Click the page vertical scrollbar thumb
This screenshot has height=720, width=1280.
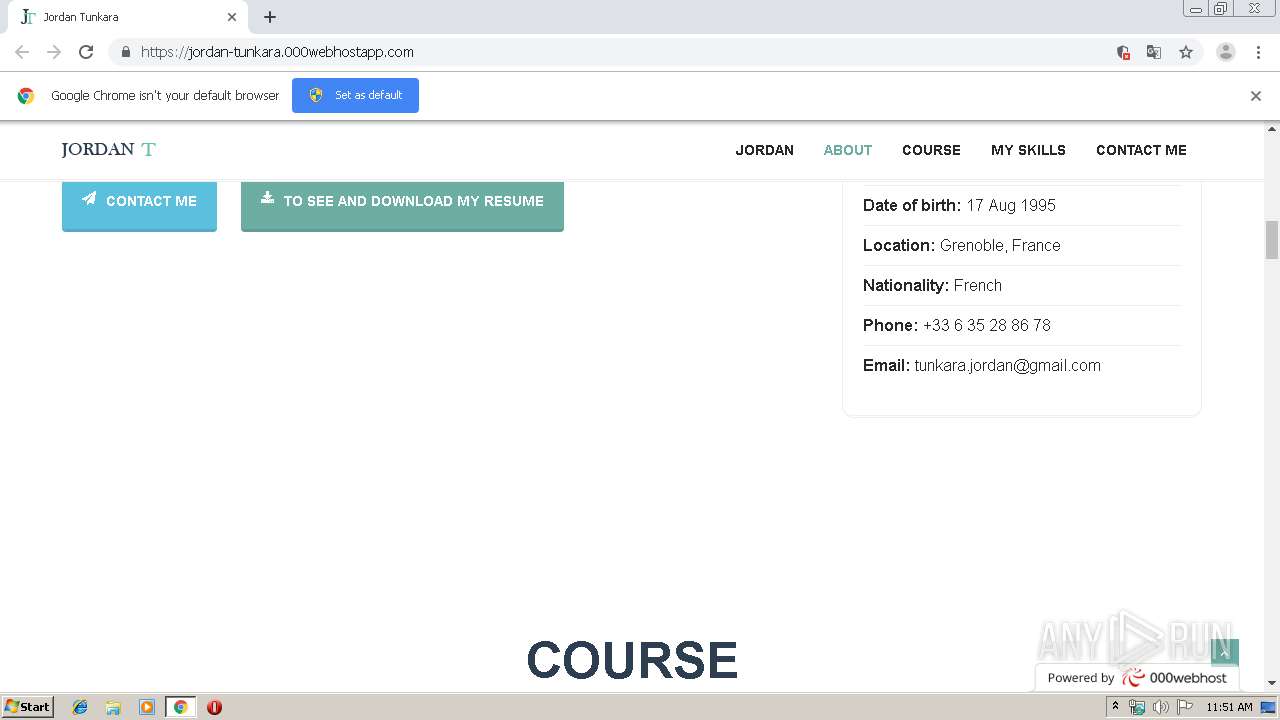point(1272,240)
